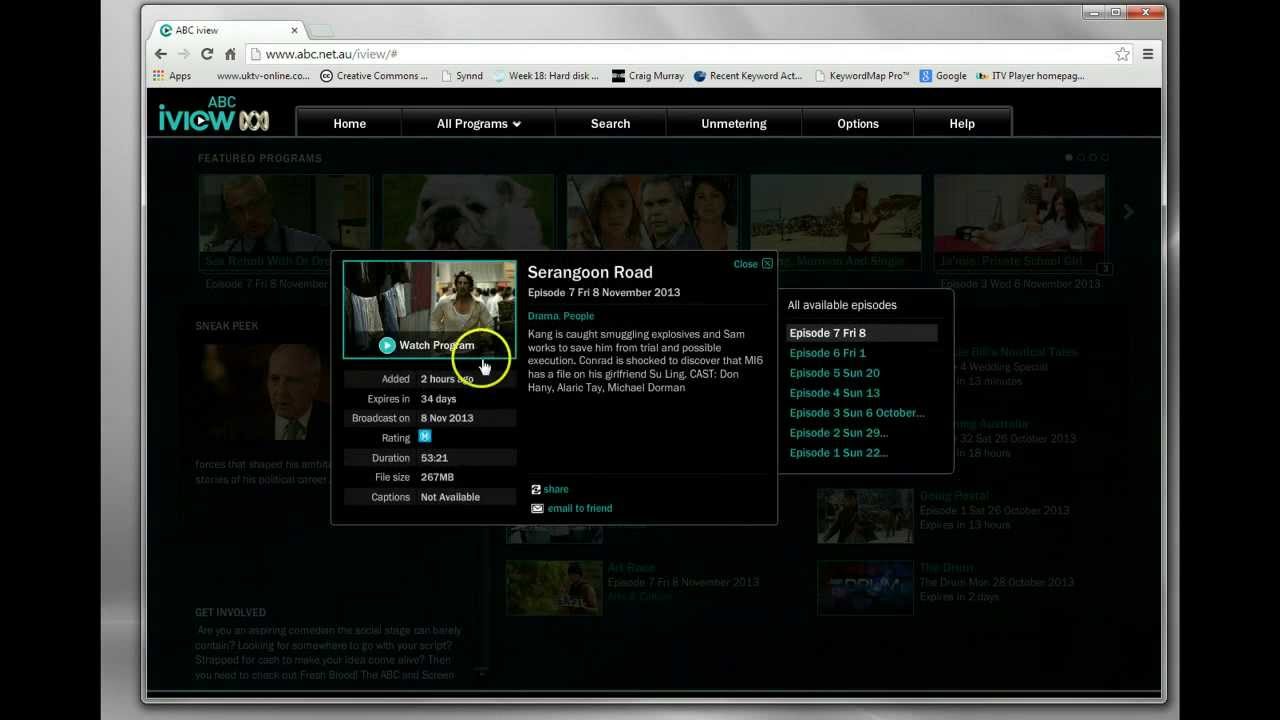Select first featured carousel dot
The width and height of the screenshot is (1280, 720).
1069,157
